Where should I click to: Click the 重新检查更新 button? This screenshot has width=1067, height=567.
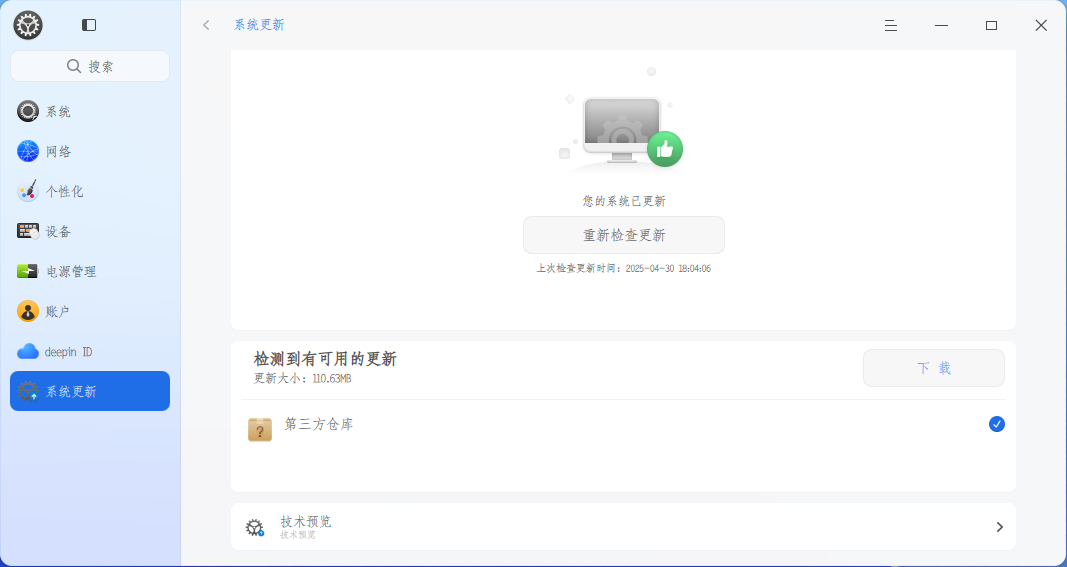(624, 235)
